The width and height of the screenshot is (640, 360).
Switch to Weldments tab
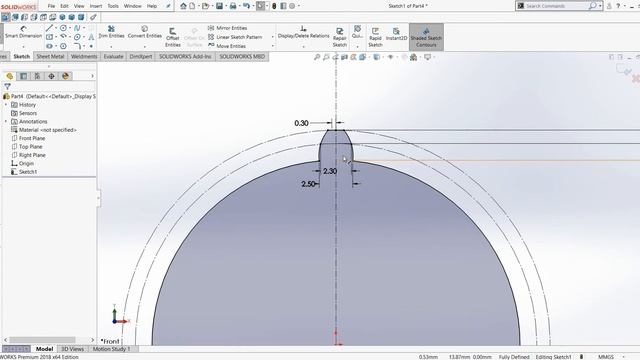coord(84,57)
